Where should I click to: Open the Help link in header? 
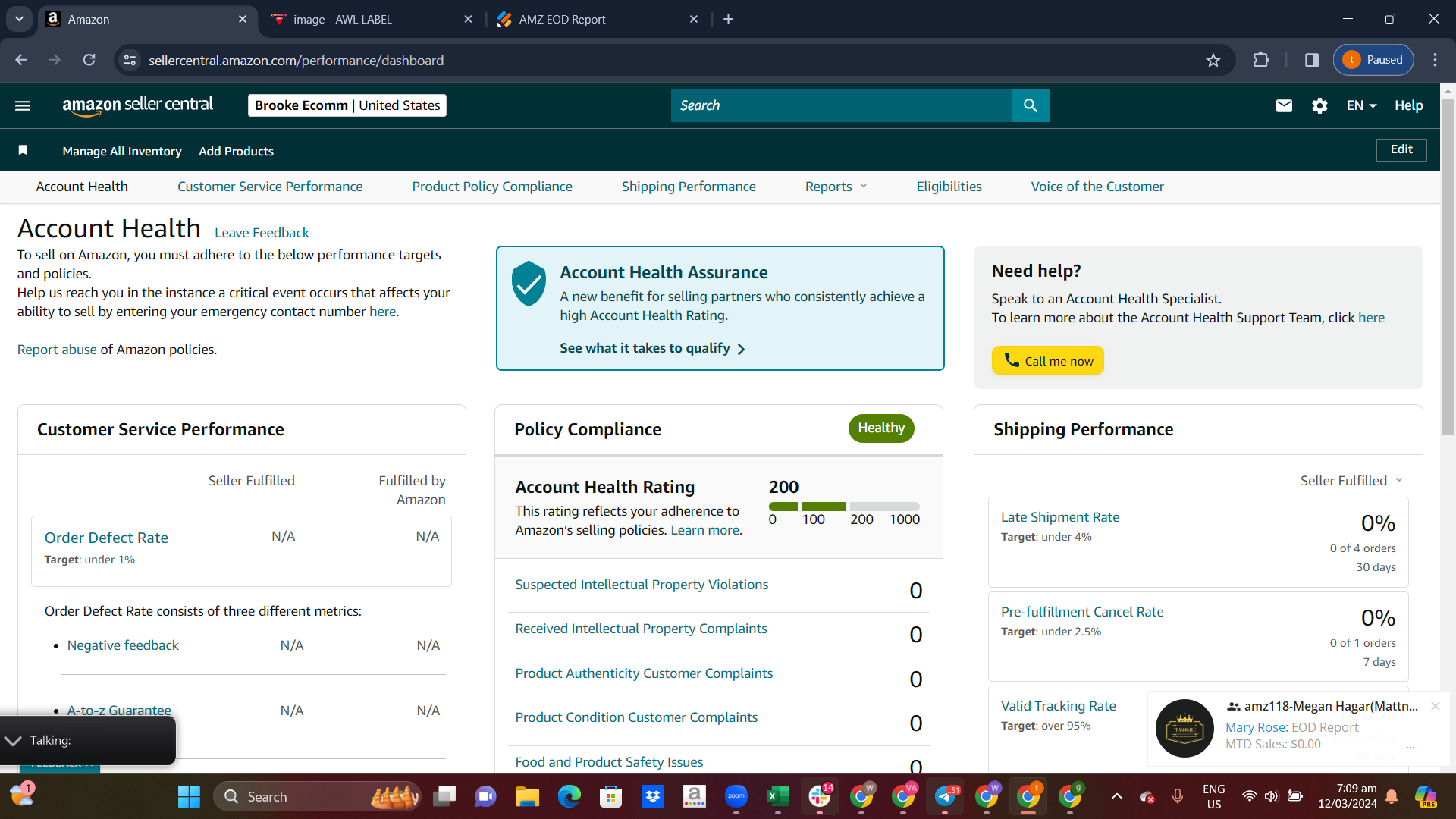tap(1409, 105)
